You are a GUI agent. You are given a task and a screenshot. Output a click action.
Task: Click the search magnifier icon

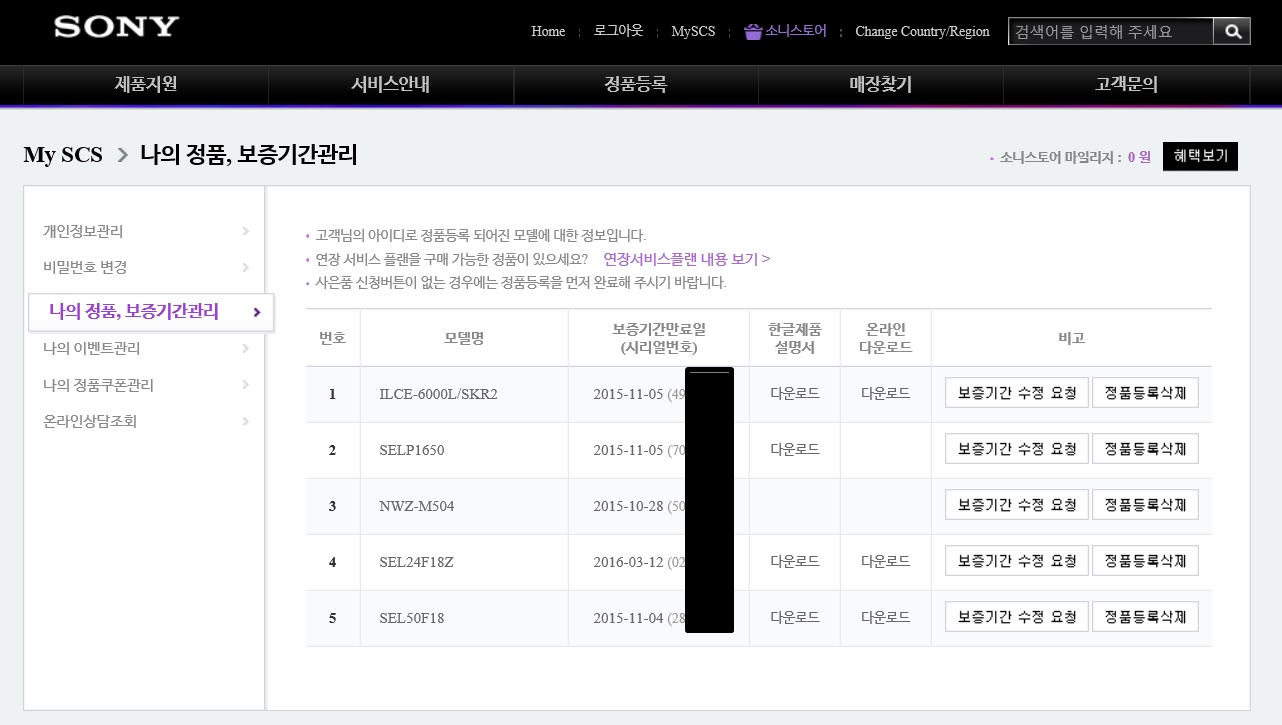[x=1232, y=32]
